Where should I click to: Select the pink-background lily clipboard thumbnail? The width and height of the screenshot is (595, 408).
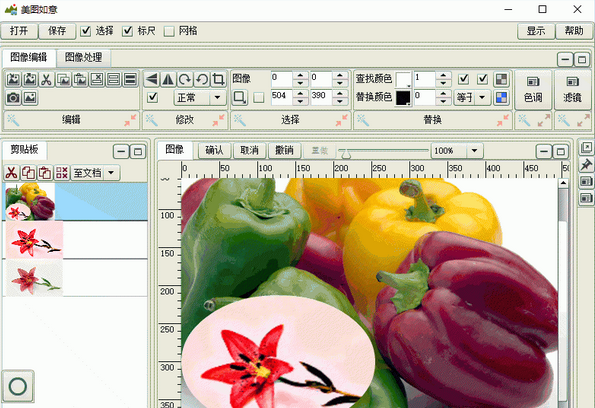click(34, 240)
